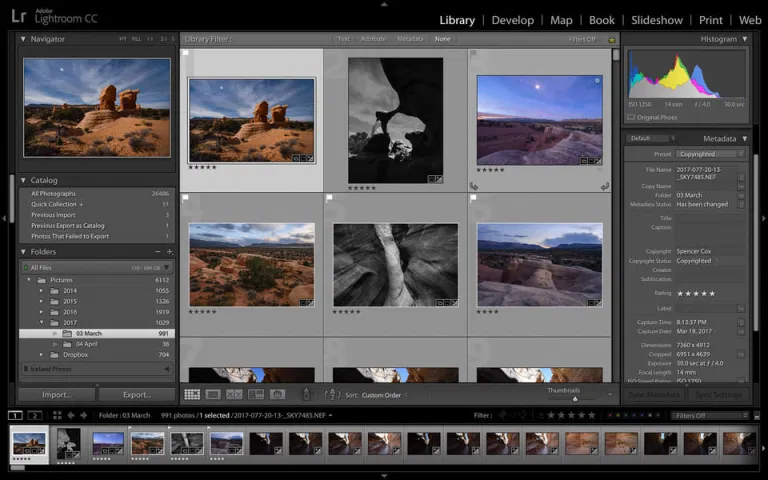Image resolution: width=768 pixels, height=480 pixels.
Task: Open Default metadata view dropdown
Action: [x=650, y=139]
